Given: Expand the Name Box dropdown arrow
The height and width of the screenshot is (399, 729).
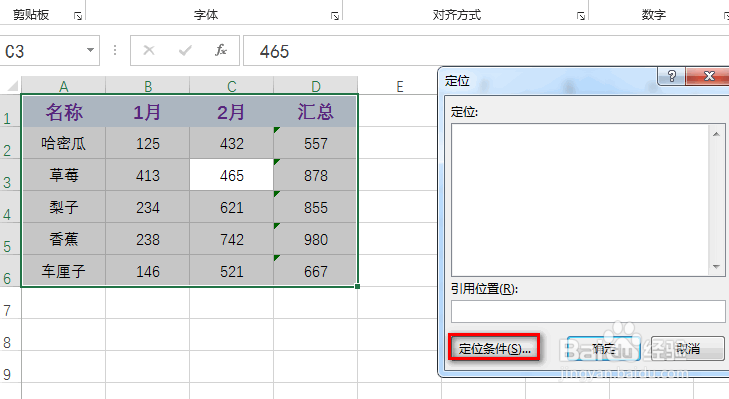Looking at the screenshot, I should tap(90, 50).
